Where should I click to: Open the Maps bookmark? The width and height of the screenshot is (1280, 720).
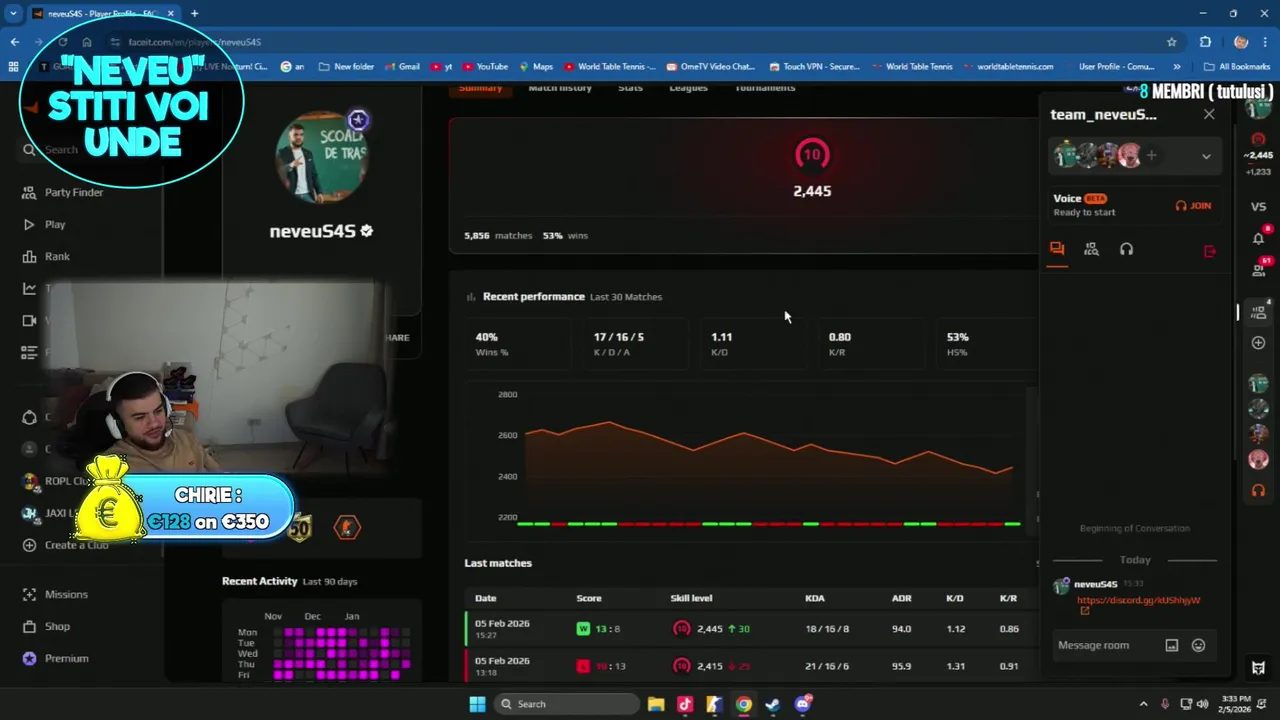535,67
